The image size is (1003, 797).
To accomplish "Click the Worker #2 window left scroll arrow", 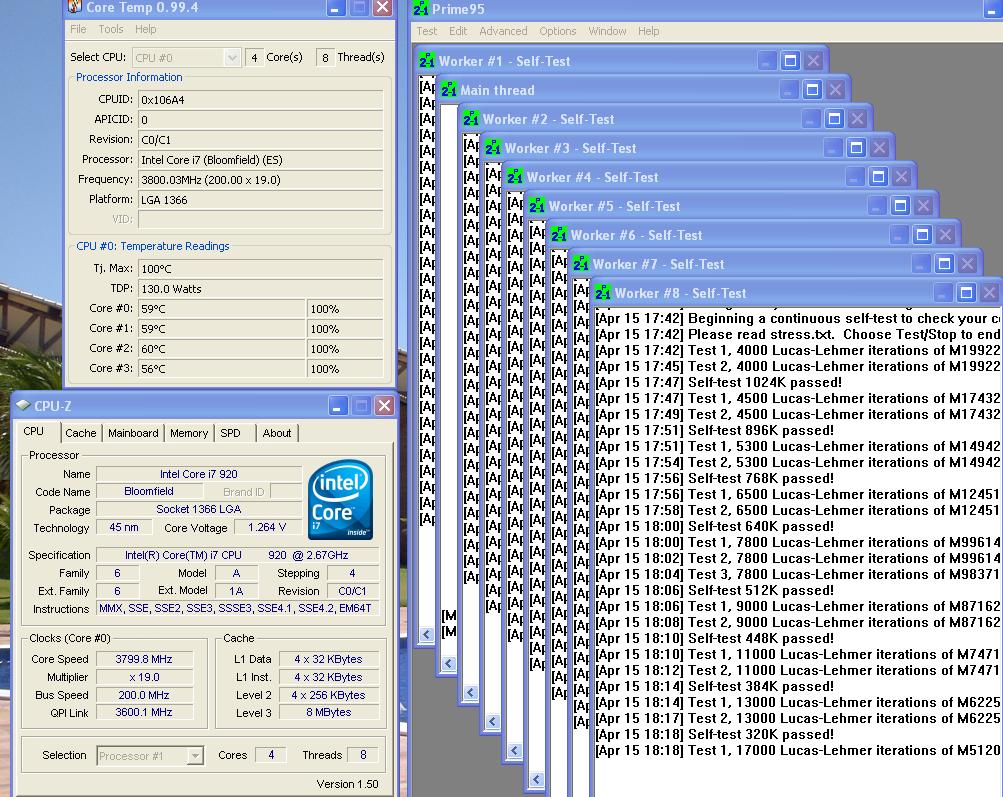I will click(x=471, y=692).
